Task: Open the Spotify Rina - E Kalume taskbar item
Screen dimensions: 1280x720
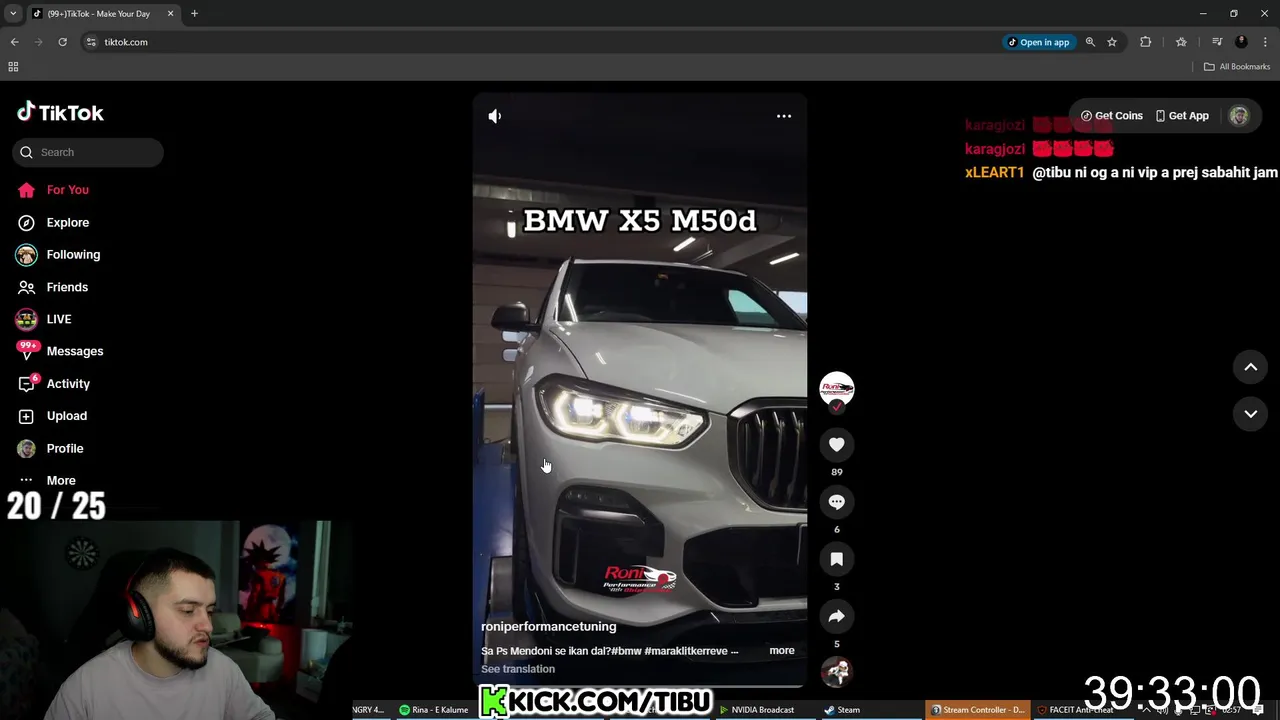Action: click(433, 710)
